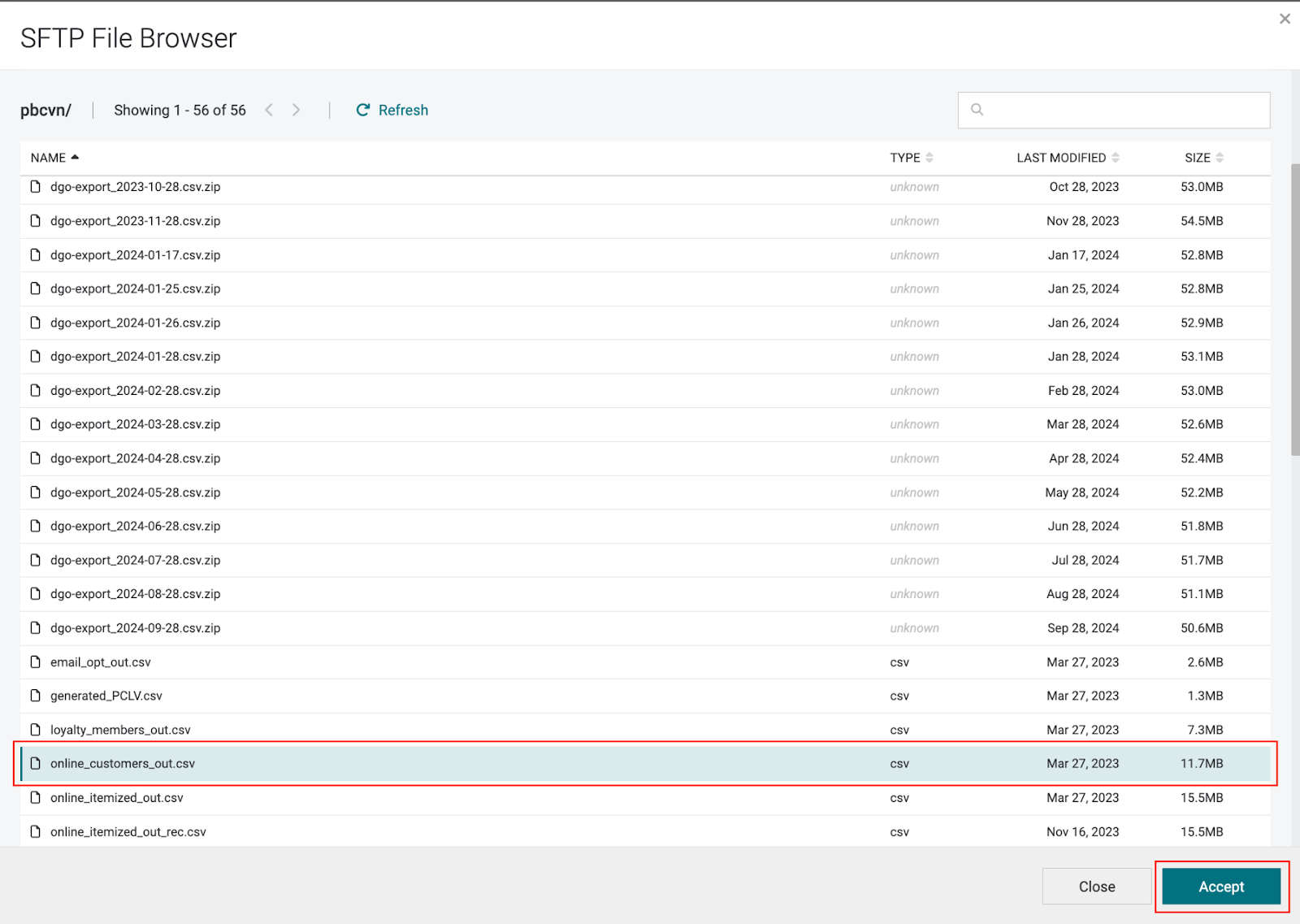Close the SFTP File Browser dialog via X
The image size is (1300, 924).
(x=1285, y=19)
